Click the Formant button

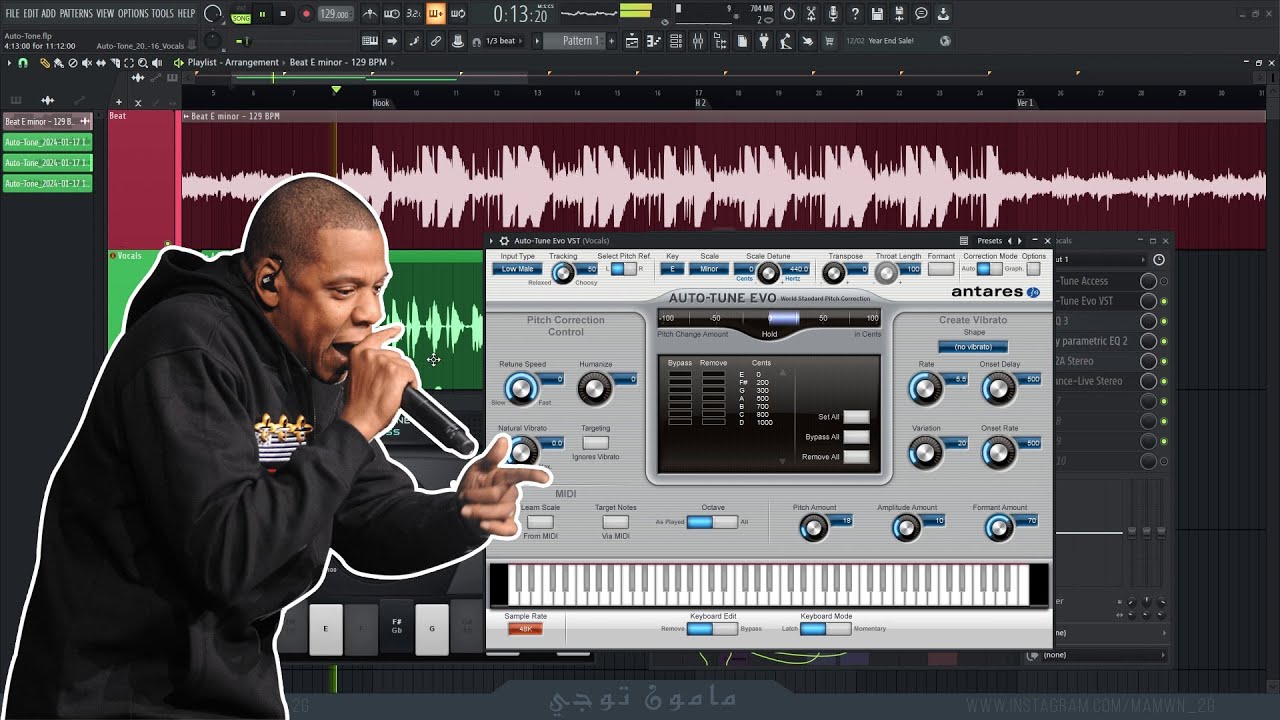pyautogui.click(x=941, y=269)
